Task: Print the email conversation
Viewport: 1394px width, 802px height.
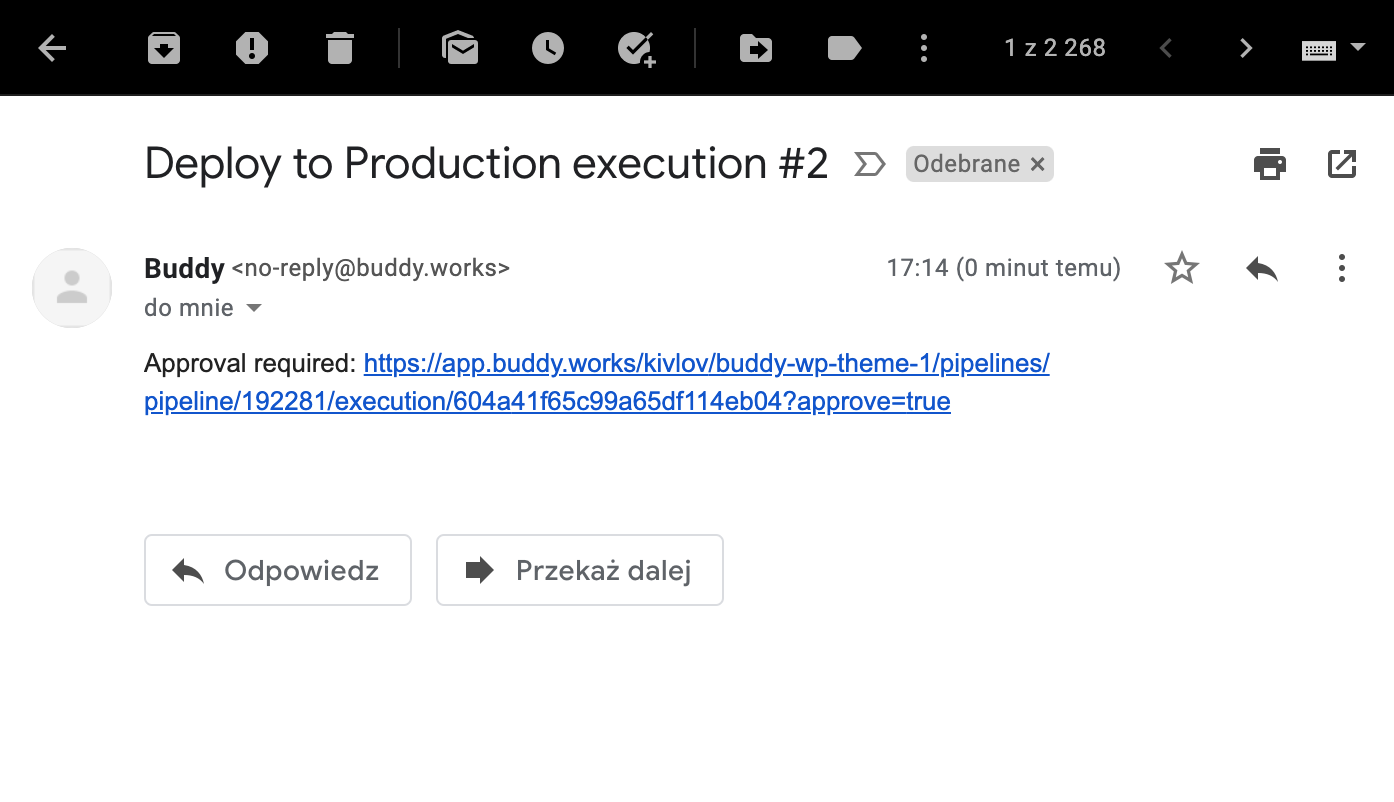Action: coord(1270,164)
